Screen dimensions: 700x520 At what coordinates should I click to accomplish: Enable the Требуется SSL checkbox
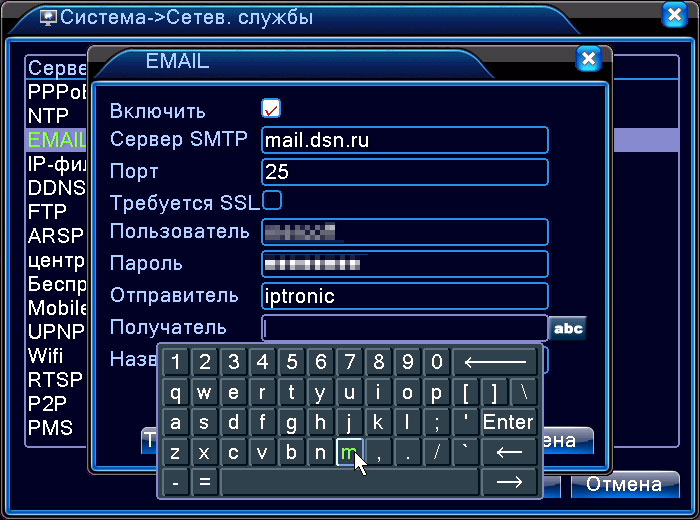272,200
